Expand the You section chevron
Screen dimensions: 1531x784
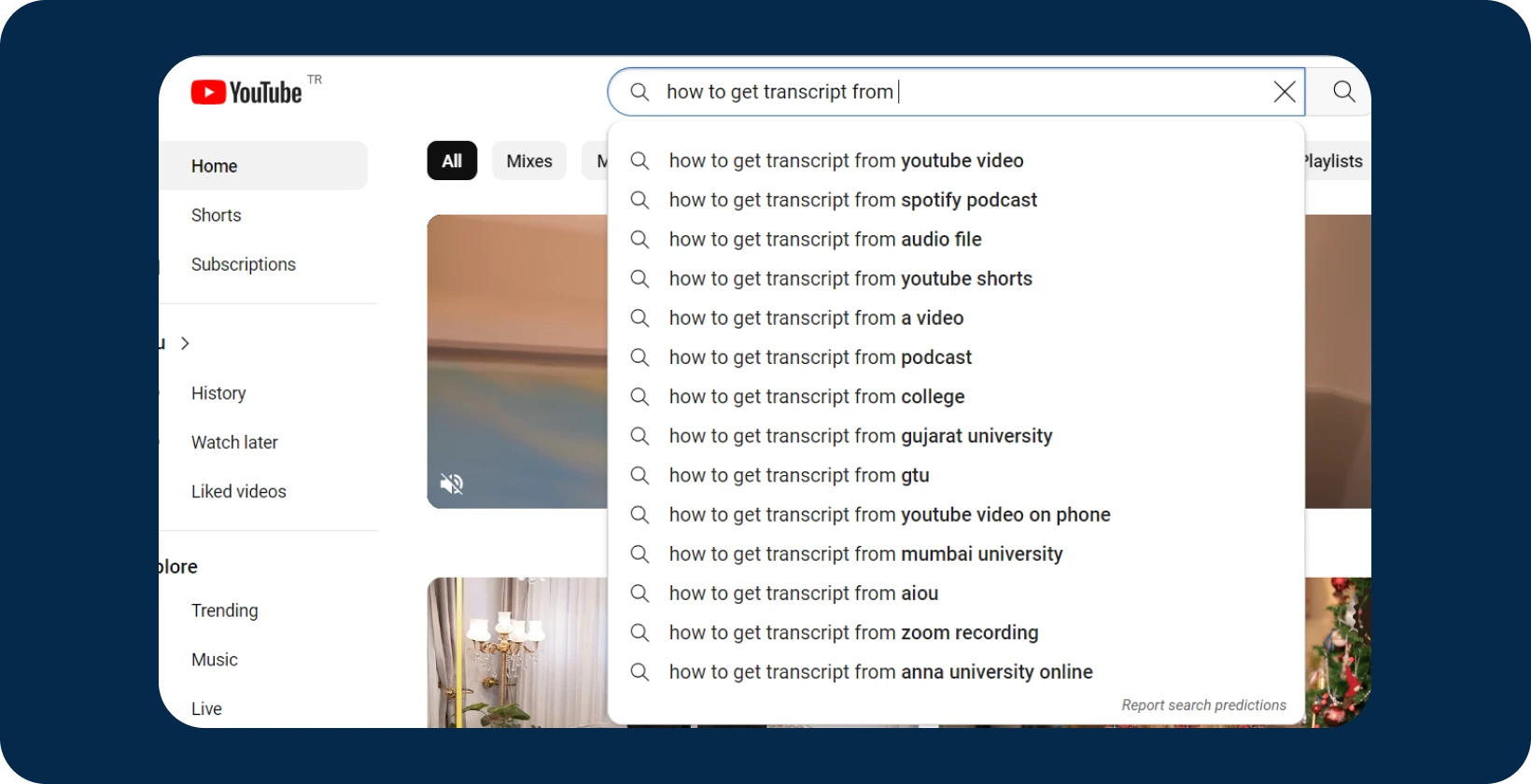(x=185, y=343)
